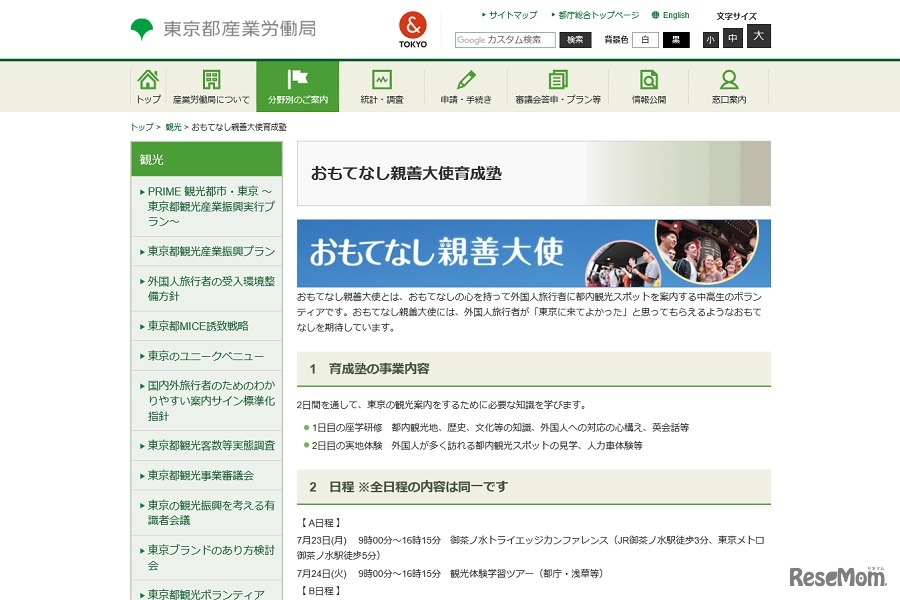
Task: Select the person icon for 窓口案内
Action: click(x=728, y=78)
